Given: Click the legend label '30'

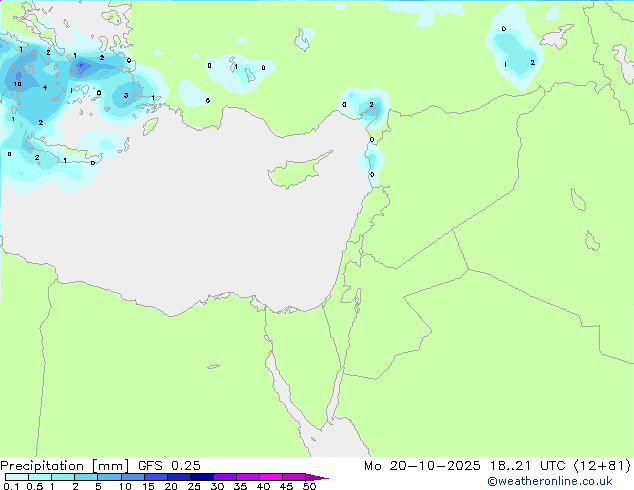Looking at the screenshot, I should tap(217, 486).
